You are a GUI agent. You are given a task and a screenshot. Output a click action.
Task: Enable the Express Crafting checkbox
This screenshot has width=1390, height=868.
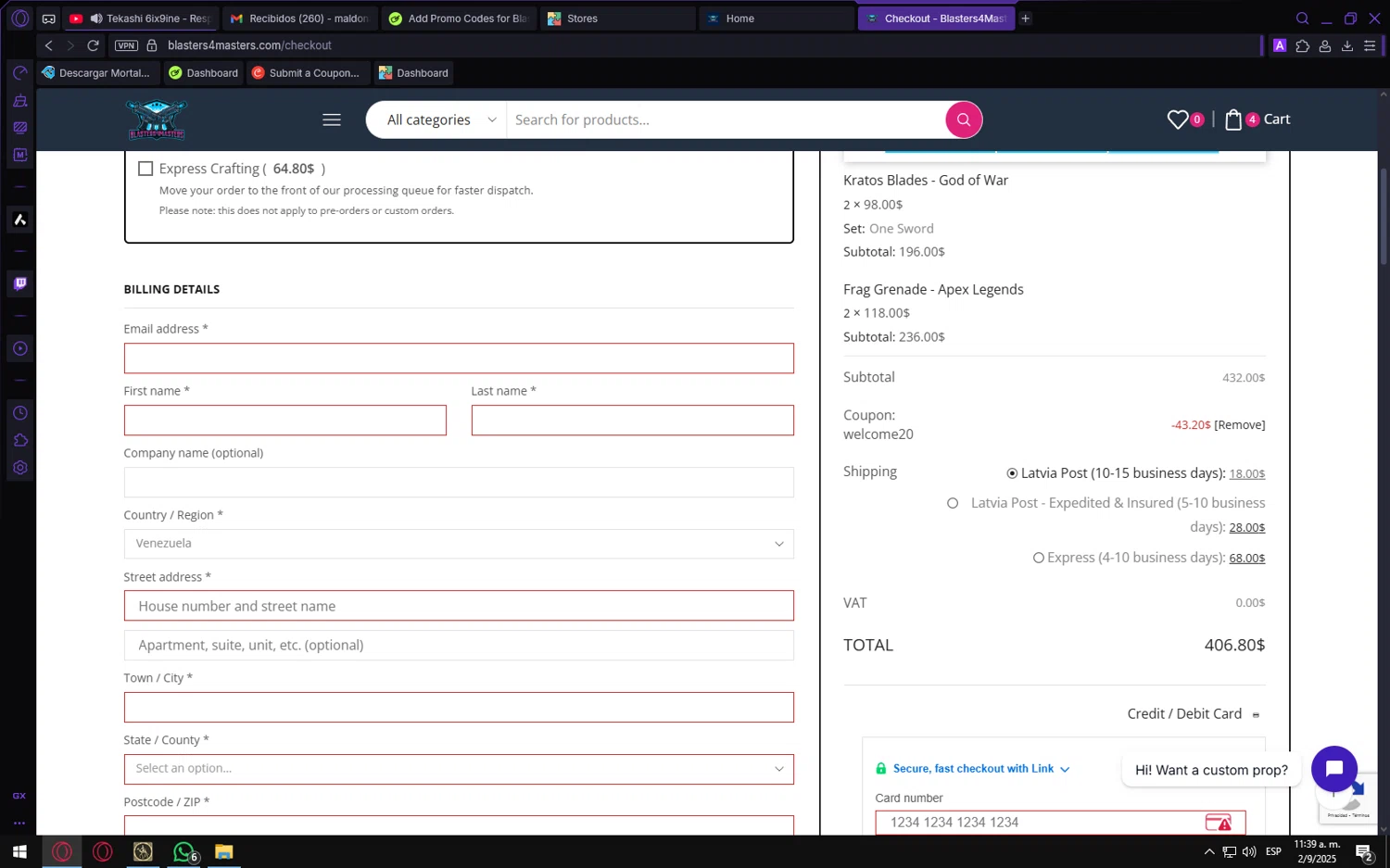click(145, 169)
